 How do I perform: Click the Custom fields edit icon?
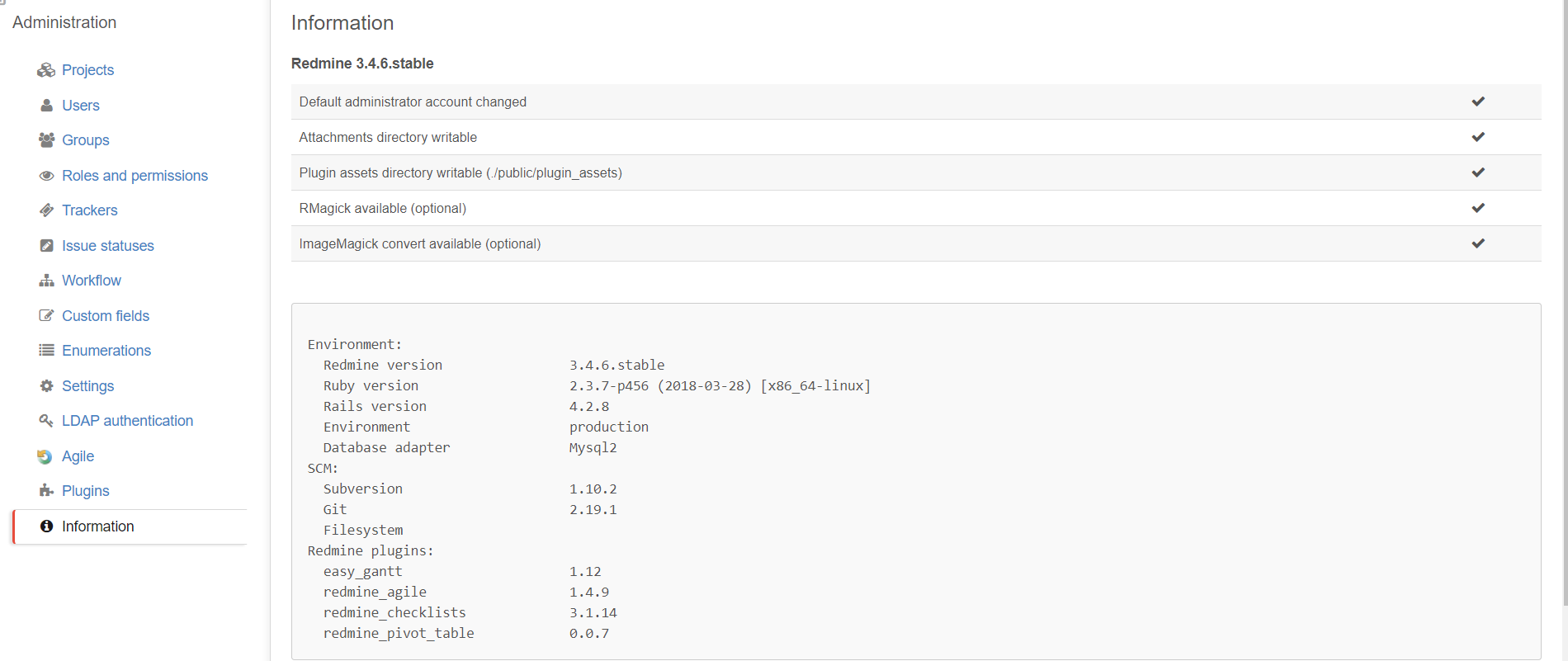tap(46, 316)
